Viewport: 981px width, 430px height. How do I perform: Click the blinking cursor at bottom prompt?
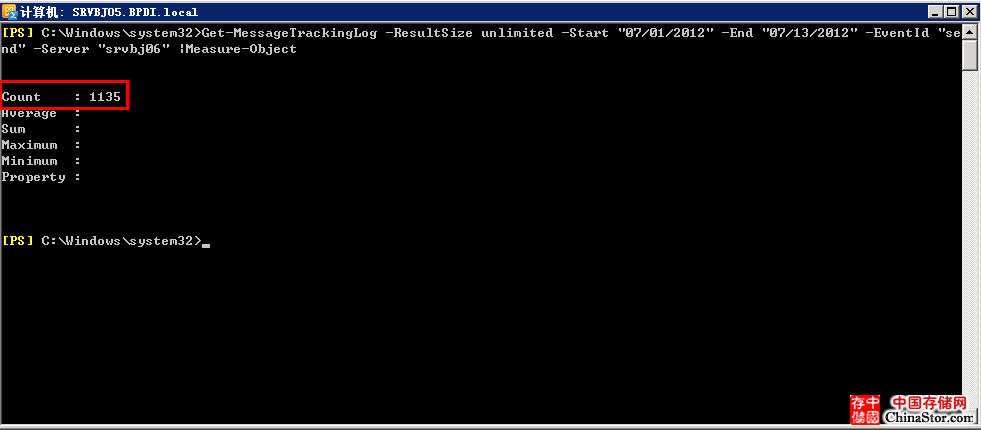click(206, 245)
